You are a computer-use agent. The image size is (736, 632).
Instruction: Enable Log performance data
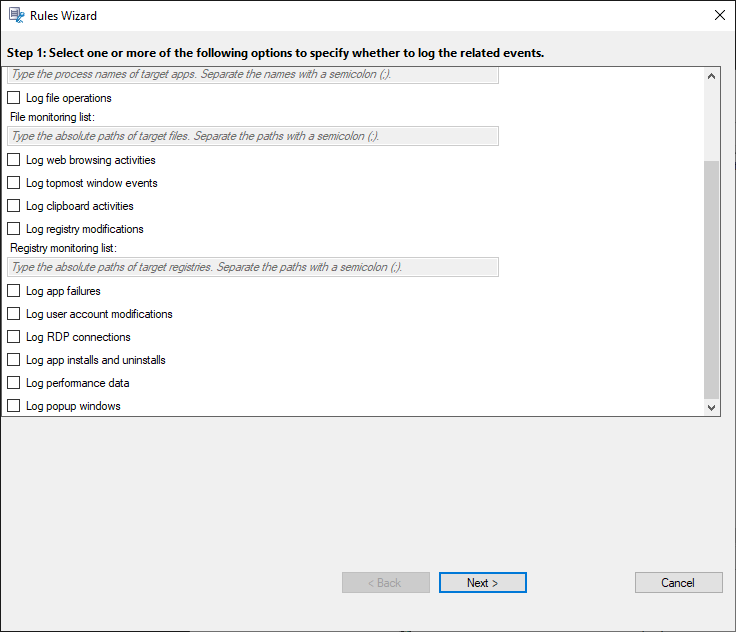(x=14, y=383)
